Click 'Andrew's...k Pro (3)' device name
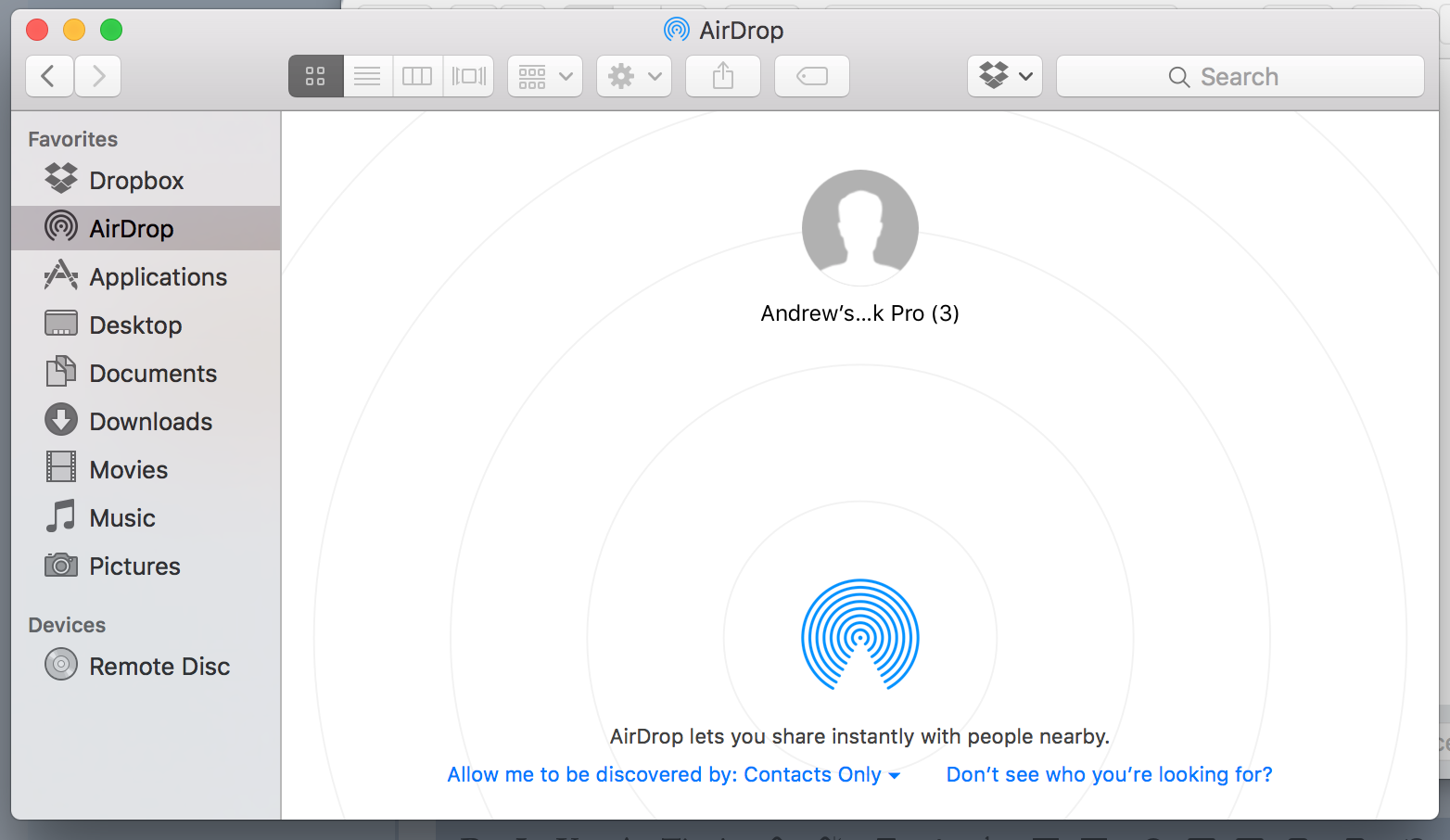 (860, 313)
